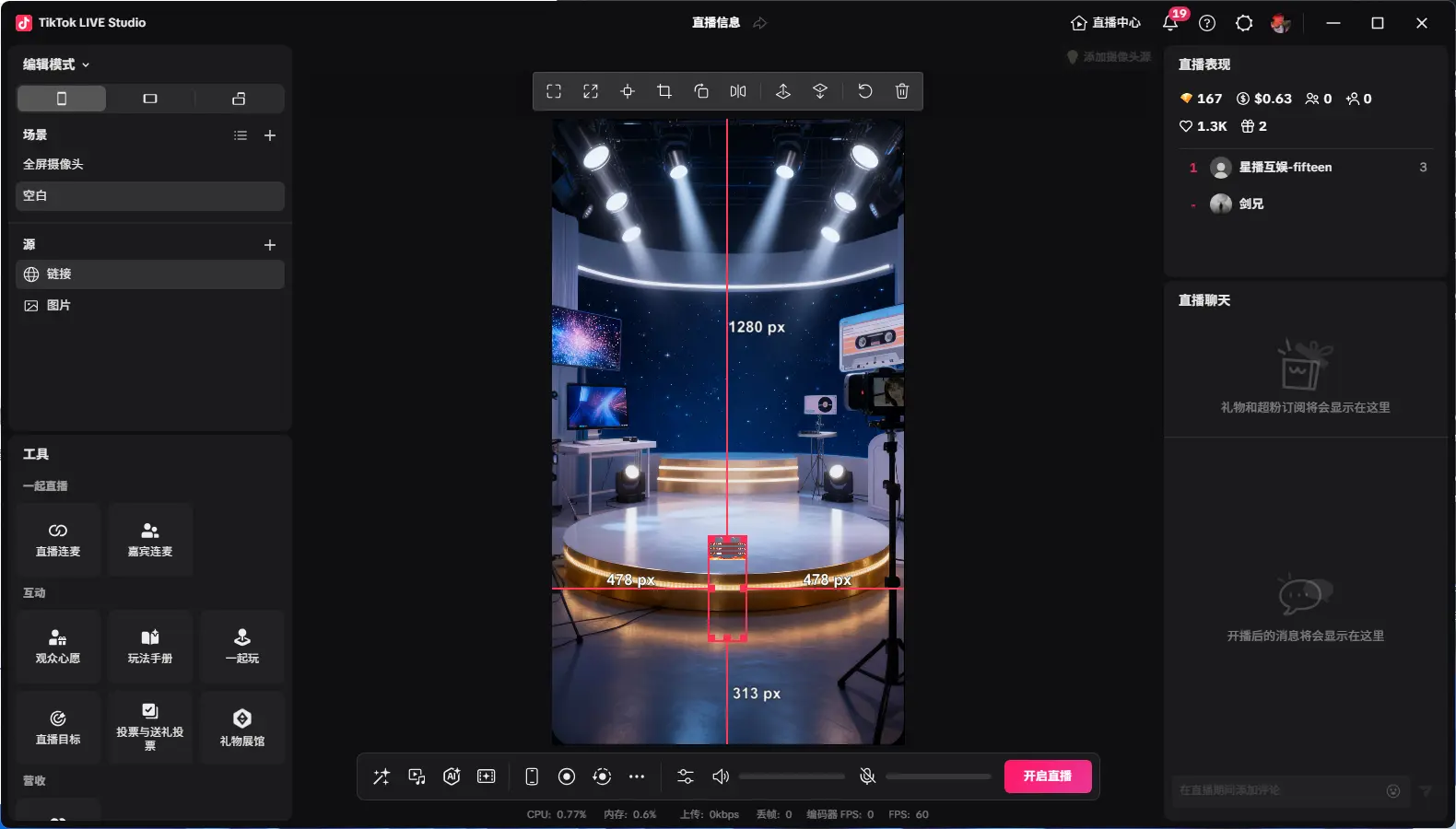Click the 开启直播 button
This screenshot has width=1456, height=829.
click(1047, 776)
